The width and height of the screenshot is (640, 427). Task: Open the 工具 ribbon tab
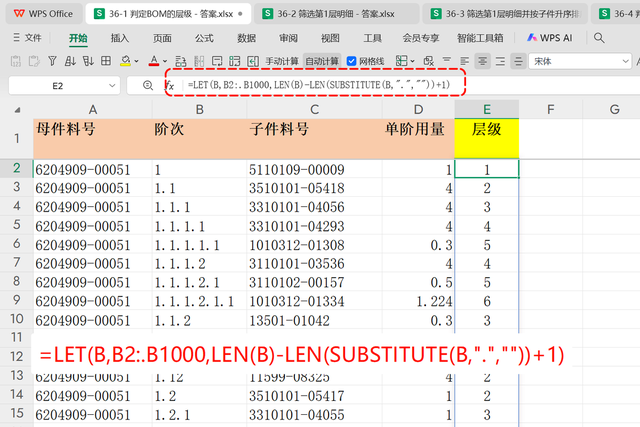pyautogui.click(x=372, y=38)
